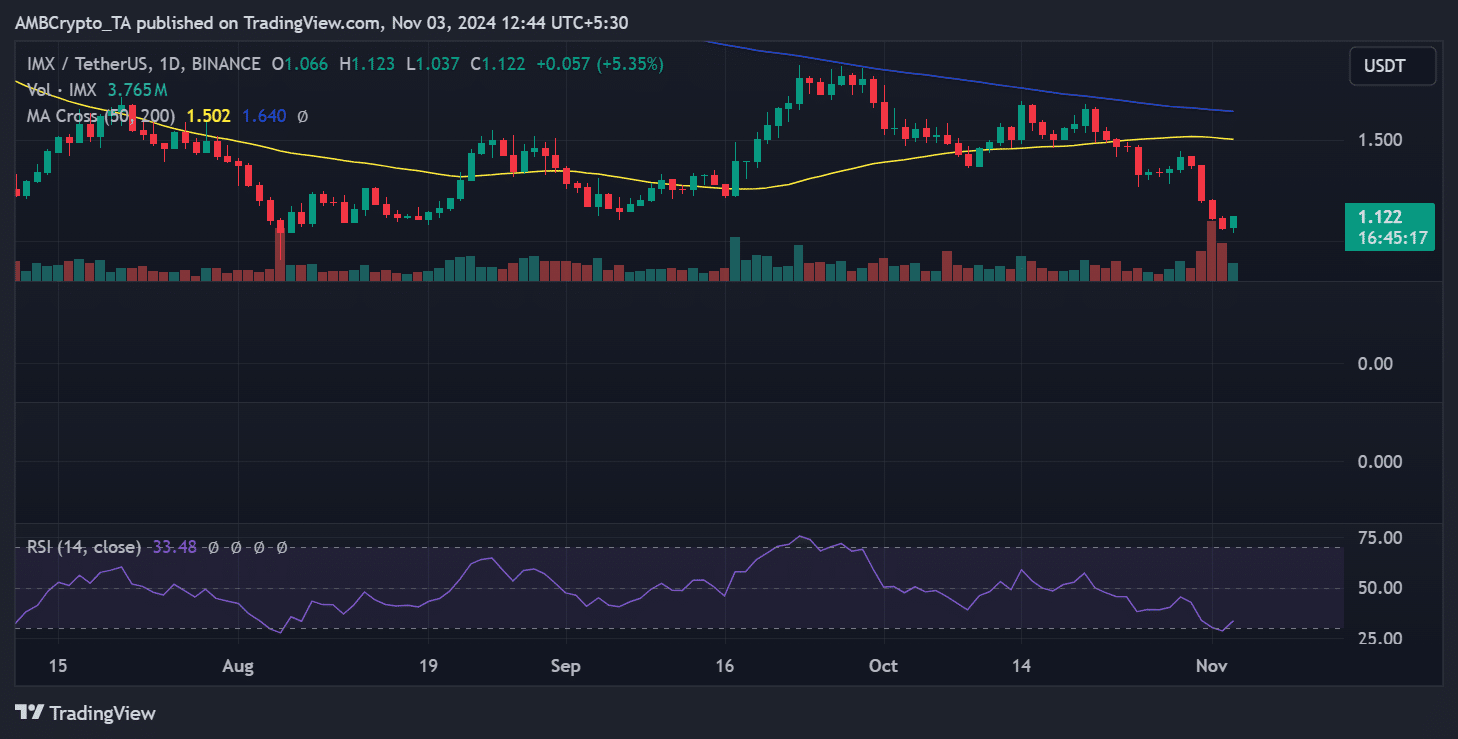Click the 25.00 RSI axis label

pyautogui.click(x=1379, y=638)
